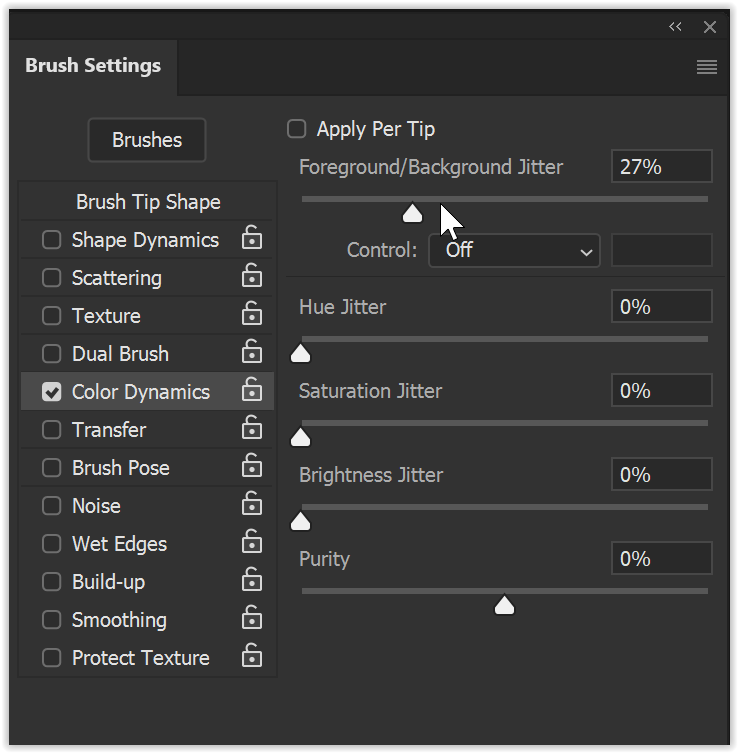Viewport: 738px width, 753px height.
Task: Lock the Transfer settings
Action: (252, 429)
